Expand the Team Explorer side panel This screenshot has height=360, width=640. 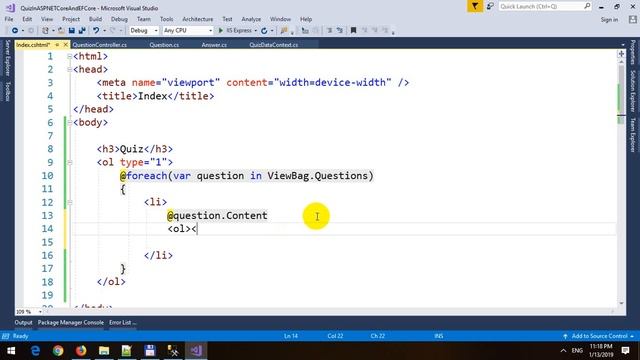tap(633, 135)
